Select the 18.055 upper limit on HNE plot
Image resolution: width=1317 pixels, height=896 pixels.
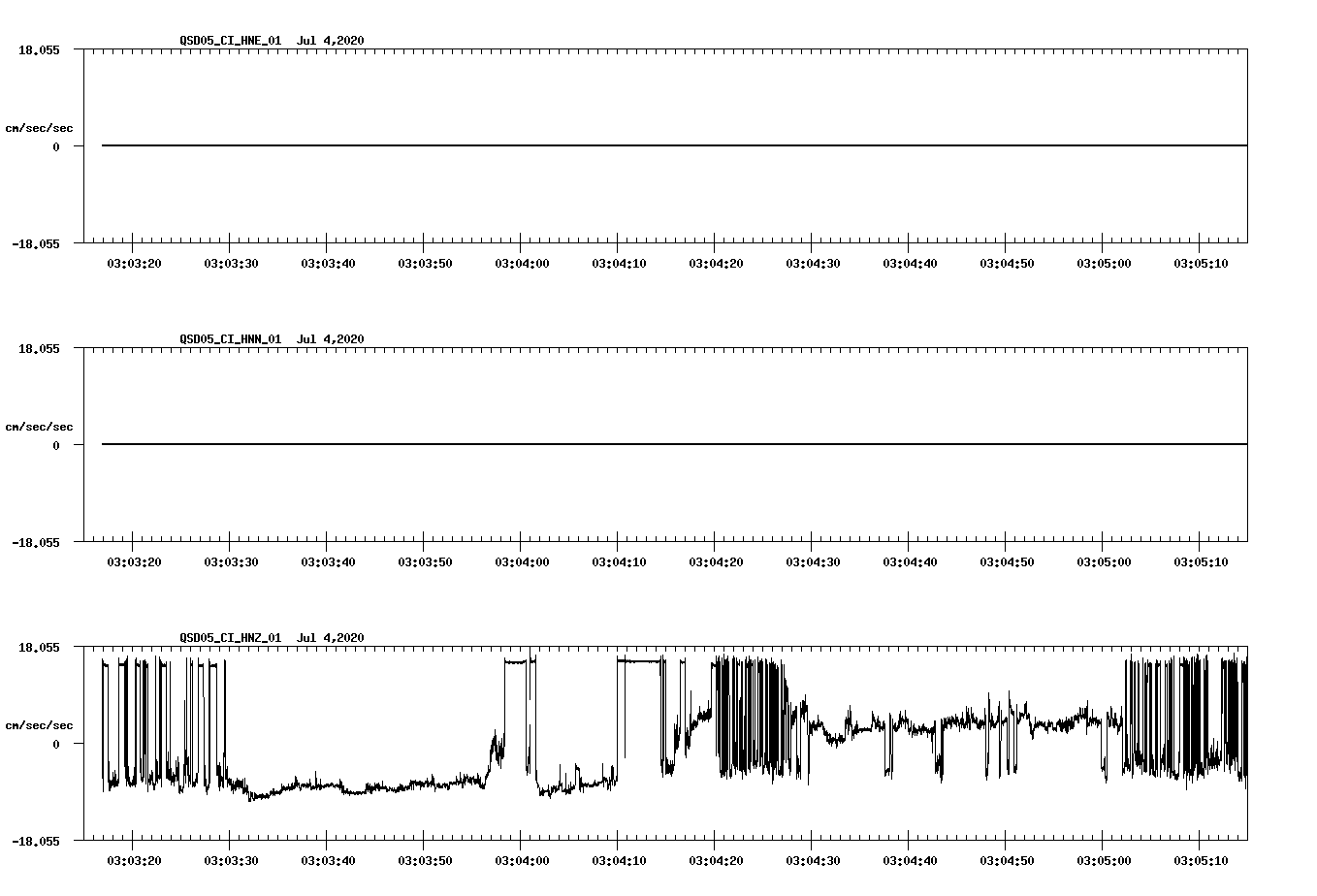click(39, 49)
